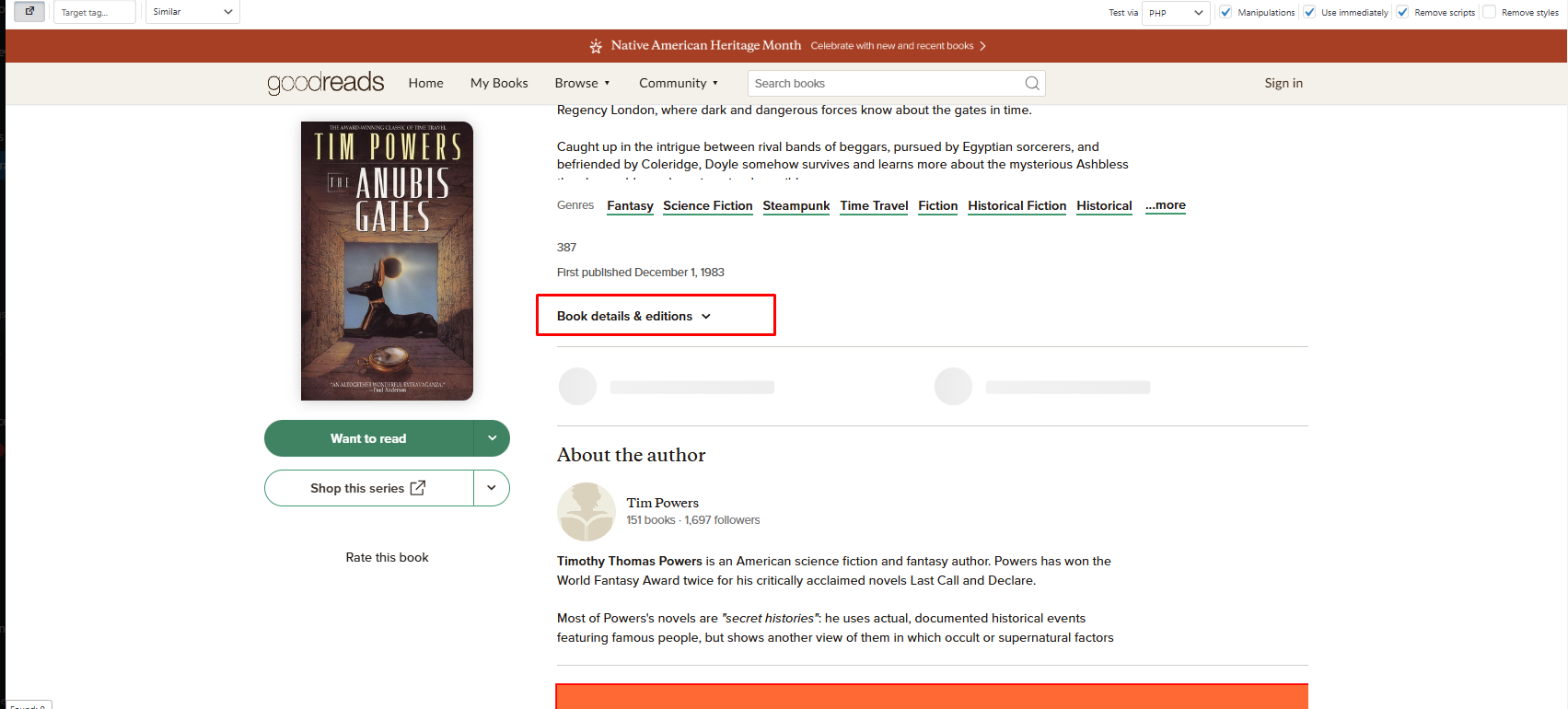1568x709 pixels.
Task: Click the First published December 1, 1983 text
Action: coord(641,273)
